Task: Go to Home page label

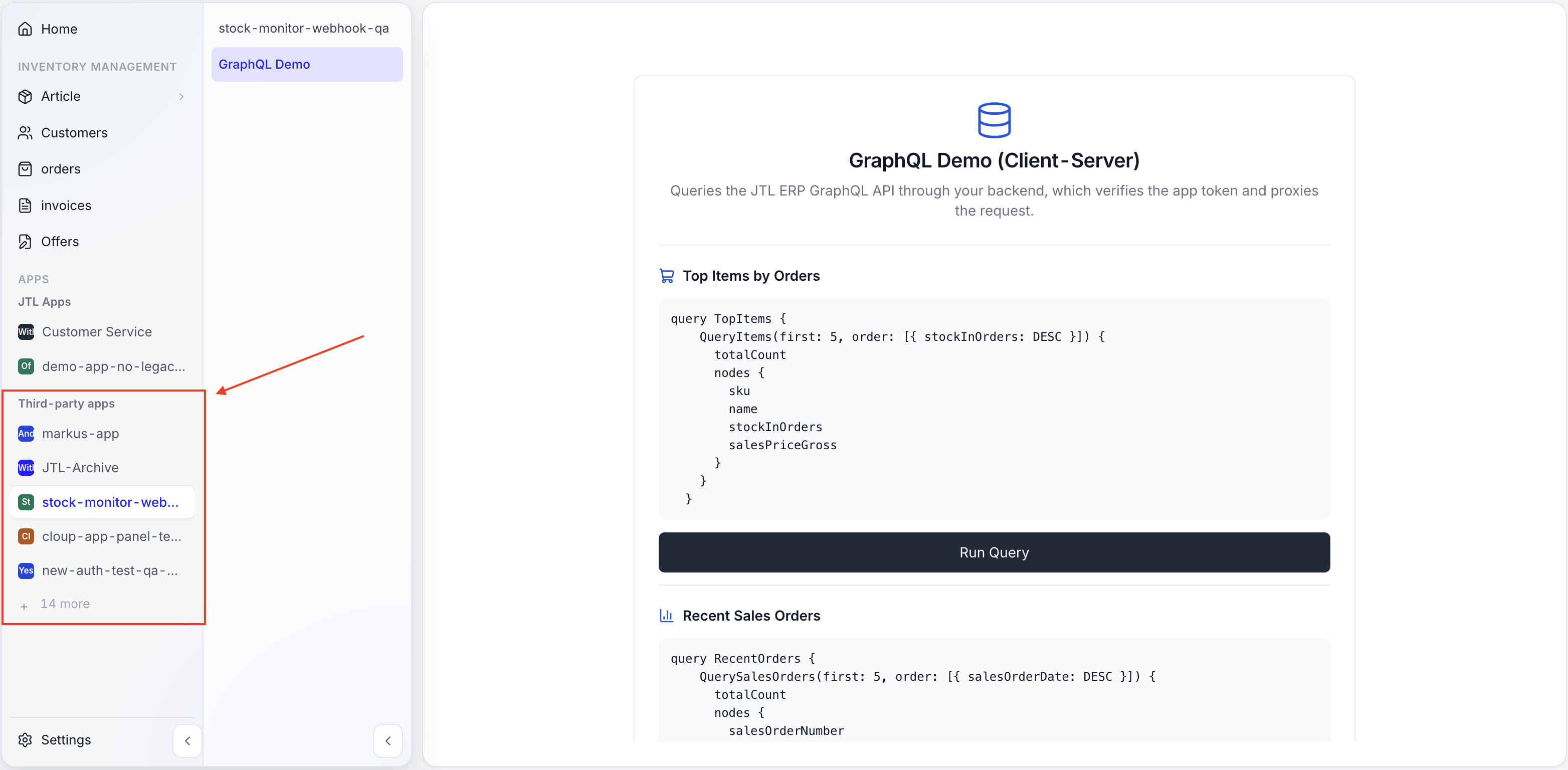Action: point(59,29)
